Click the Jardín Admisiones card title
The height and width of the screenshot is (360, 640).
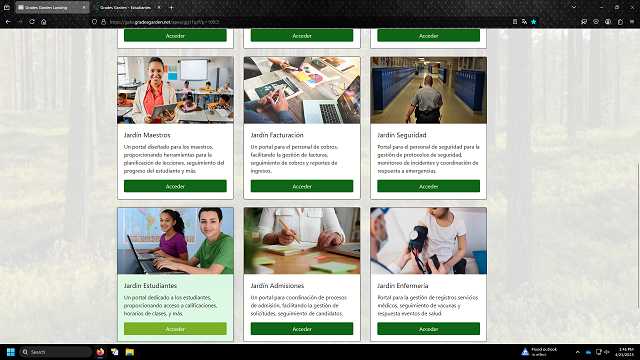[x=277, y=286]
